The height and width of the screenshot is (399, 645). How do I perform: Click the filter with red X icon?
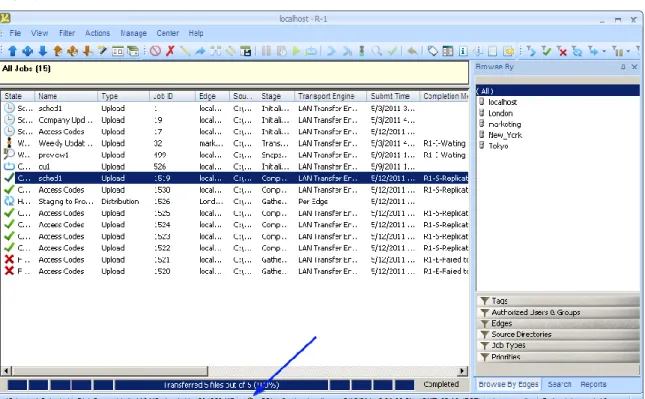coord(561,51)
